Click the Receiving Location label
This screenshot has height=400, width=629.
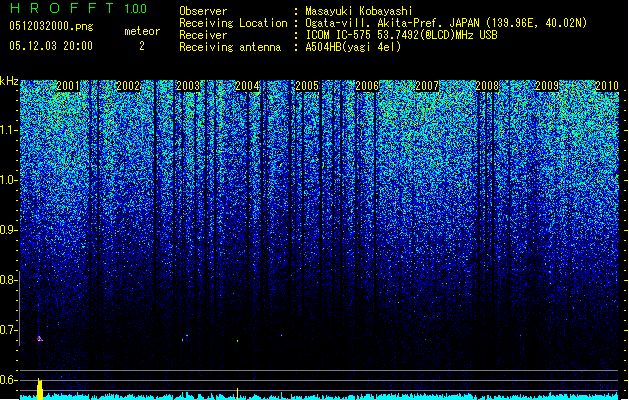[x=233, y=23]
